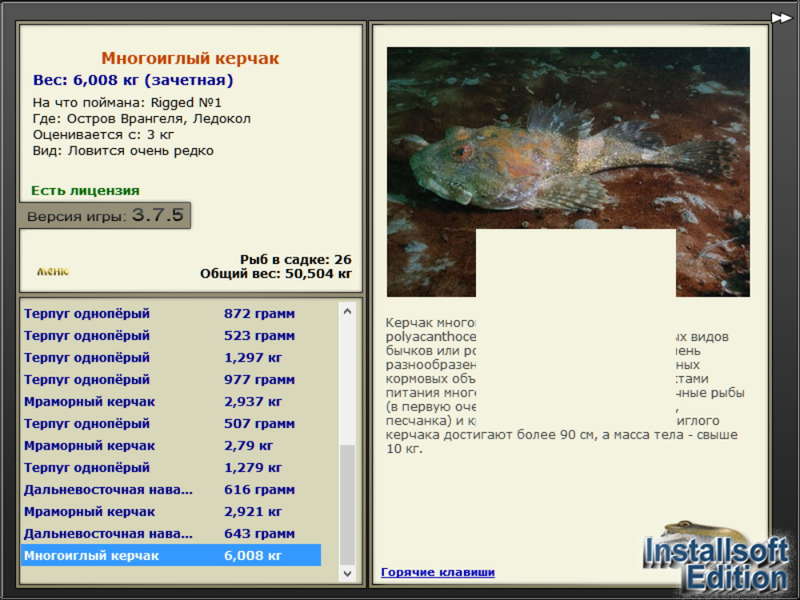Select the Многоиглый керчак 6,008 кг entry
800x600 pixels.
coord(171,555)
